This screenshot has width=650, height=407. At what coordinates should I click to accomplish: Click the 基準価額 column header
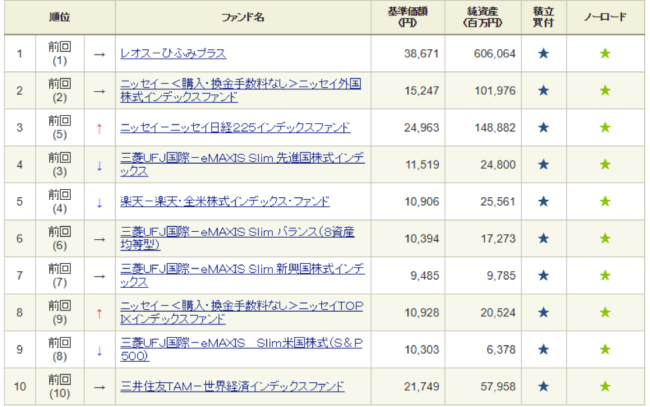tap(406, 17)
